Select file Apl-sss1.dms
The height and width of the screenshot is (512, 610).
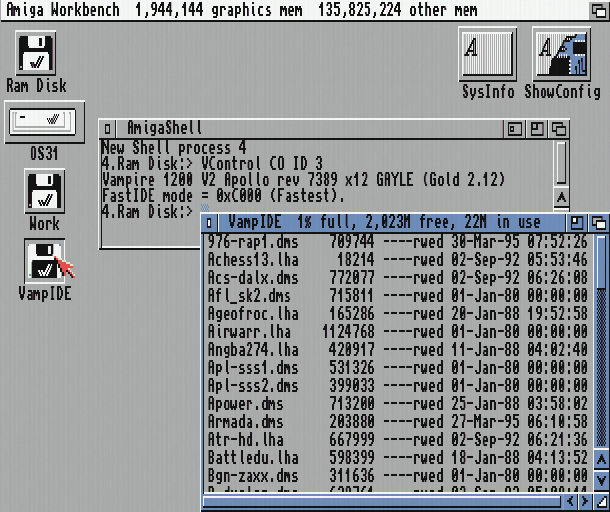coord(397,368)
